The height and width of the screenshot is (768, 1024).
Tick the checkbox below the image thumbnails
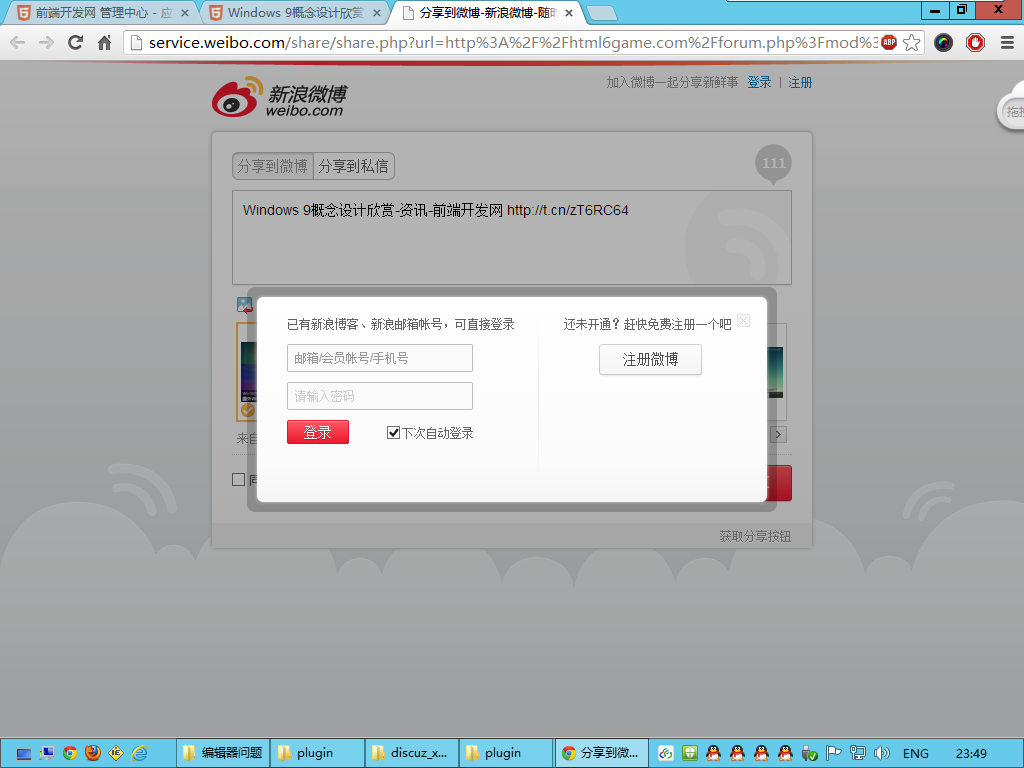coord(238,480)
